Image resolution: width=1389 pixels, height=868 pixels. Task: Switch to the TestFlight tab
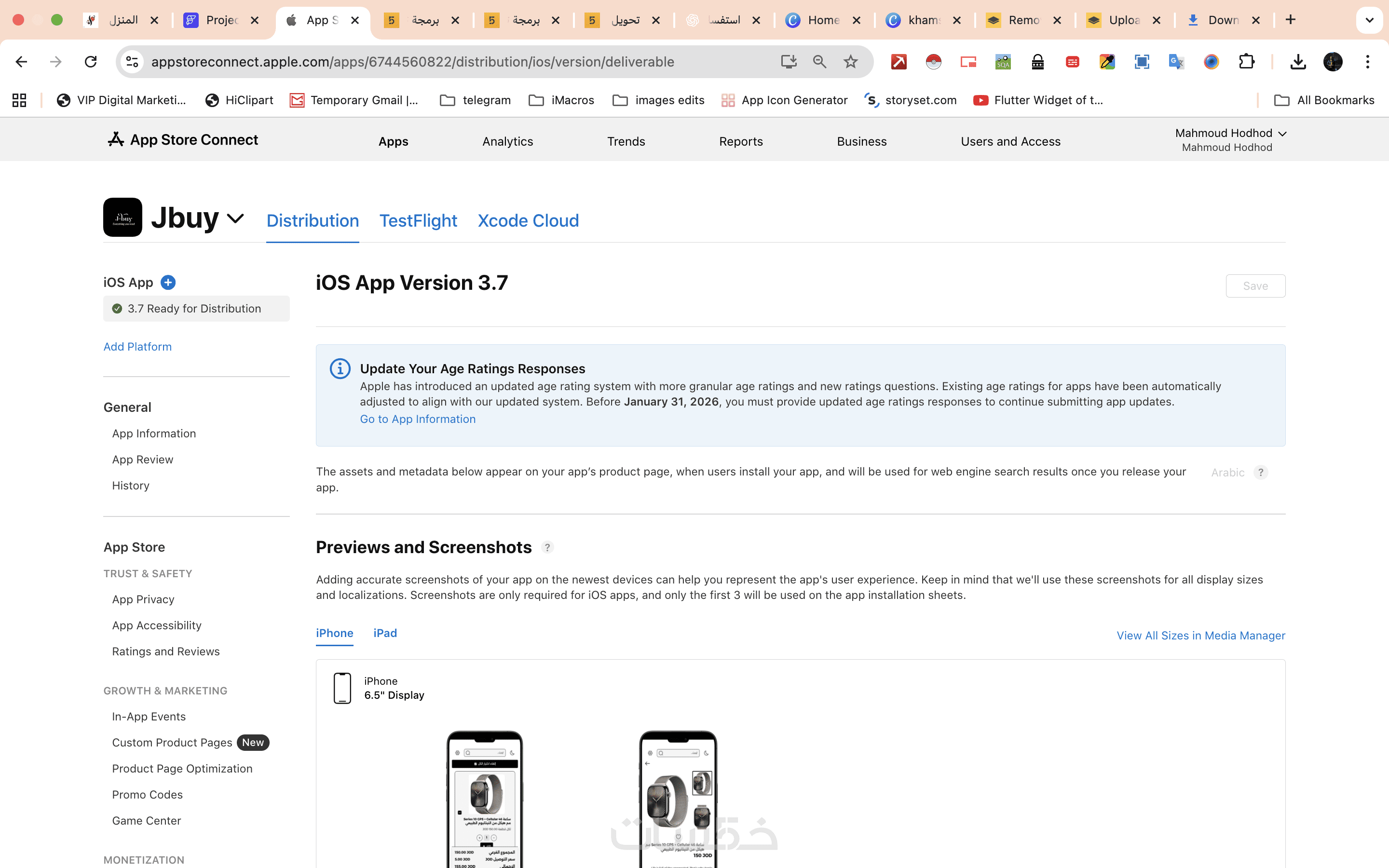[x=418, y=220]
